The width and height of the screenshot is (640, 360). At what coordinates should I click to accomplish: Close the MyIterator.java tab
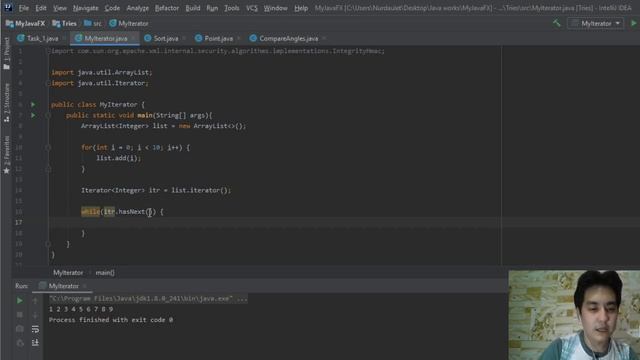[x=133, y=38]
